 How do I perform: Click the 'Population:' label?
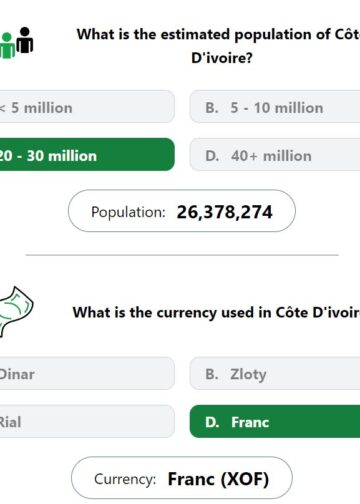[128, 212]
